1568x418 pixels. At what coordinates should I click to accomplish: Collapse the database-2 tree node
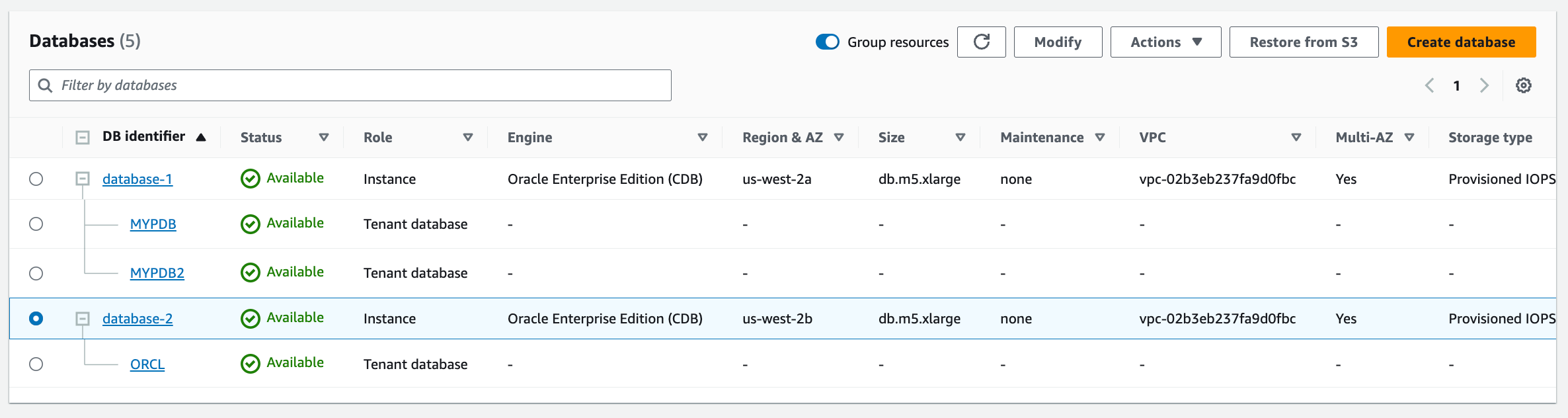click(x=83, y=319)
